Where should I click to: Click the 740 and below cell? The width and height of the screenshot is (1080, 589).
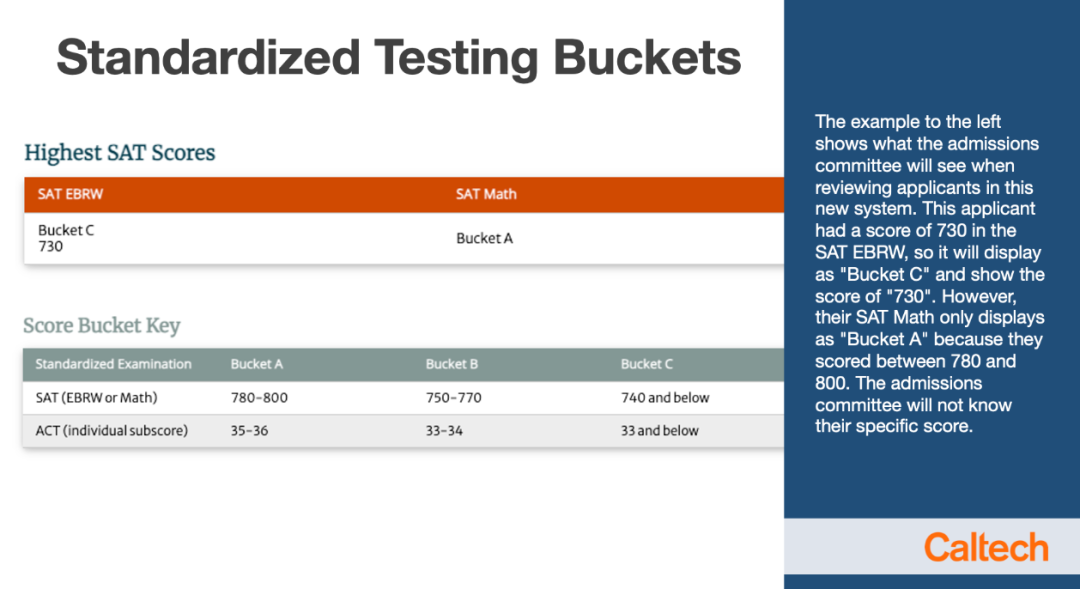click(665, 397)
